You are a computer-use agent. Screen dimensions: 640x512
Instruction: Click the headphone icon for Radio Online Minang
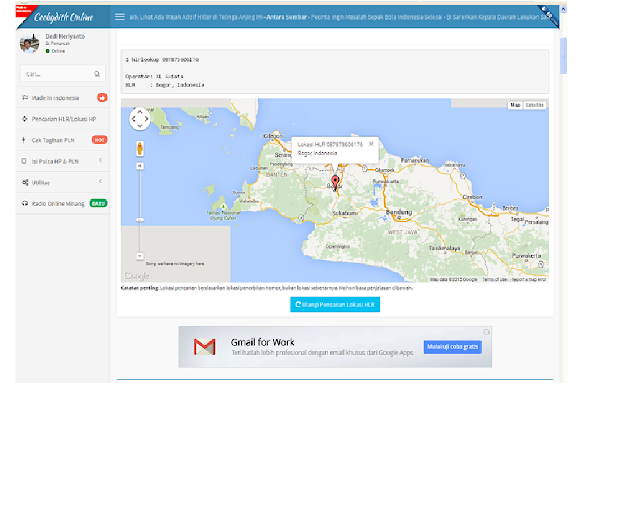(25, 203)
